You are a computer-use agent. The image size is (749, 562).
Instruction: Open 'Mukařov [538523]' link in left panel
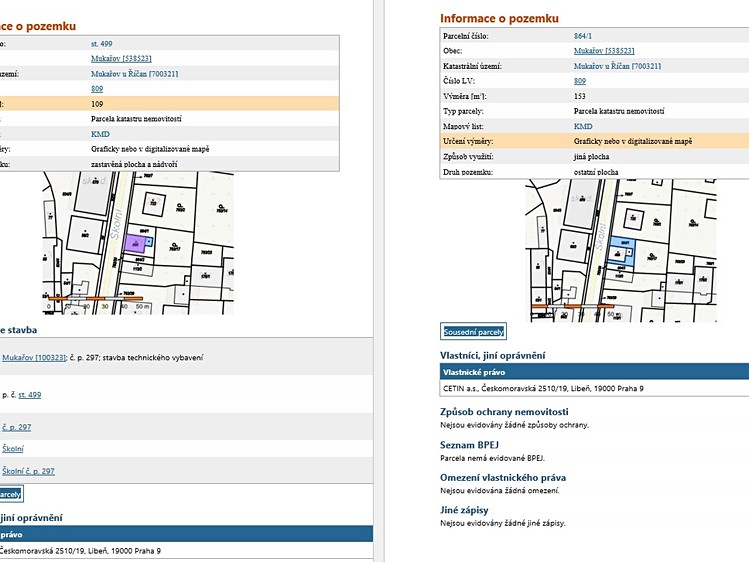coord(121,58)
